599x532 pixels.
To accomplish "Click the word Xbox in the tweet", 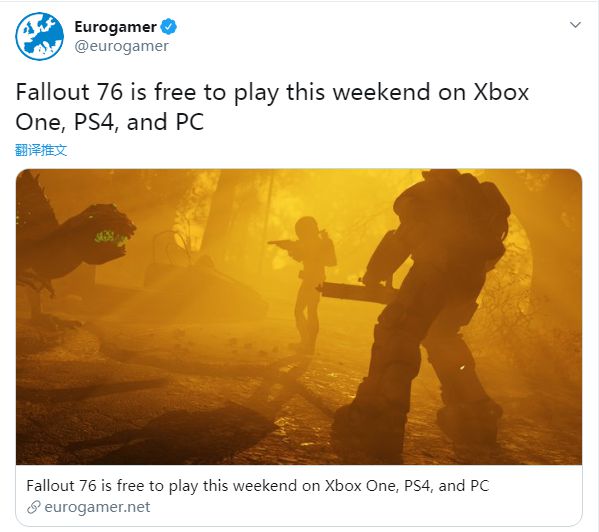I will click(501, 92).
